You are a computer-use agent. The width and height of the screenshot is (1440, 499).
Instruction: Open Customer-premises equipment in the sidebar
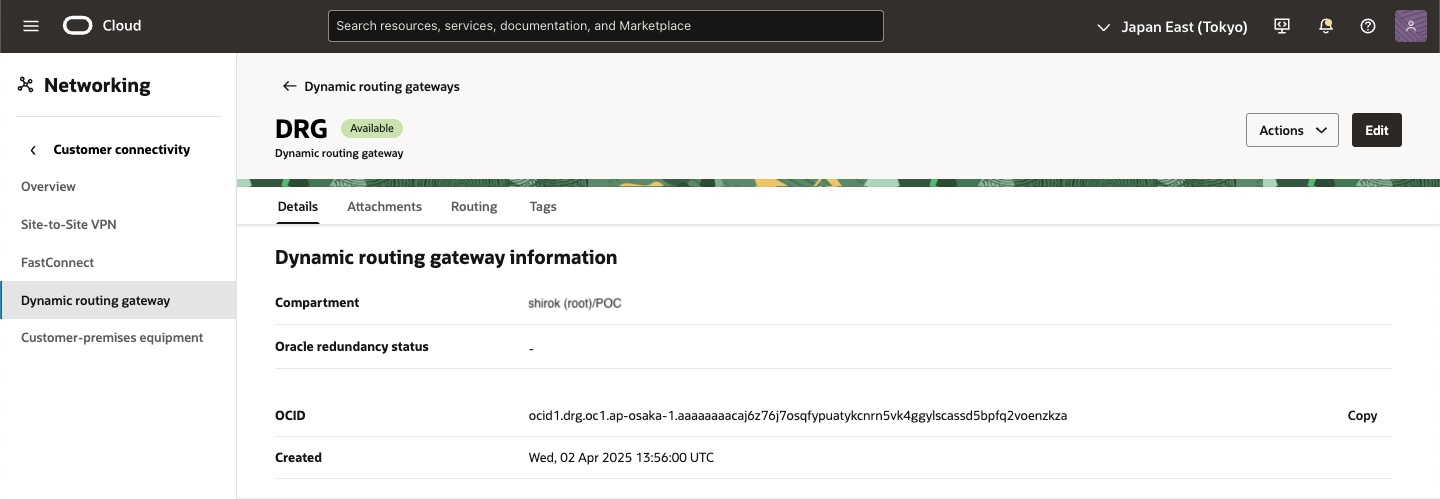pyautogui.click(x=112, y=337)
